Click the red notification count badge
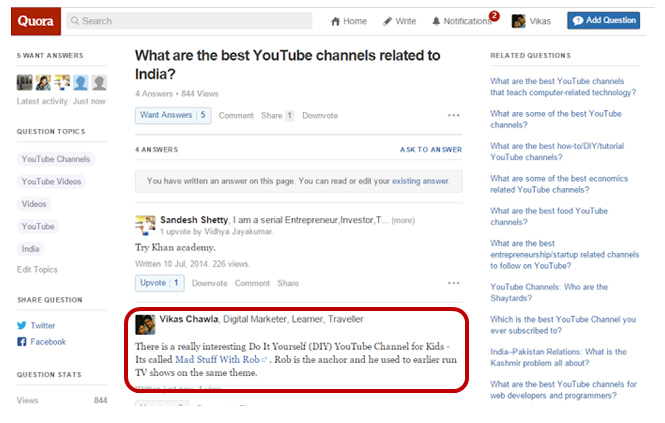The width and height of the screenshot is (665, 423). pyautogui.click(x=494, y=16)
